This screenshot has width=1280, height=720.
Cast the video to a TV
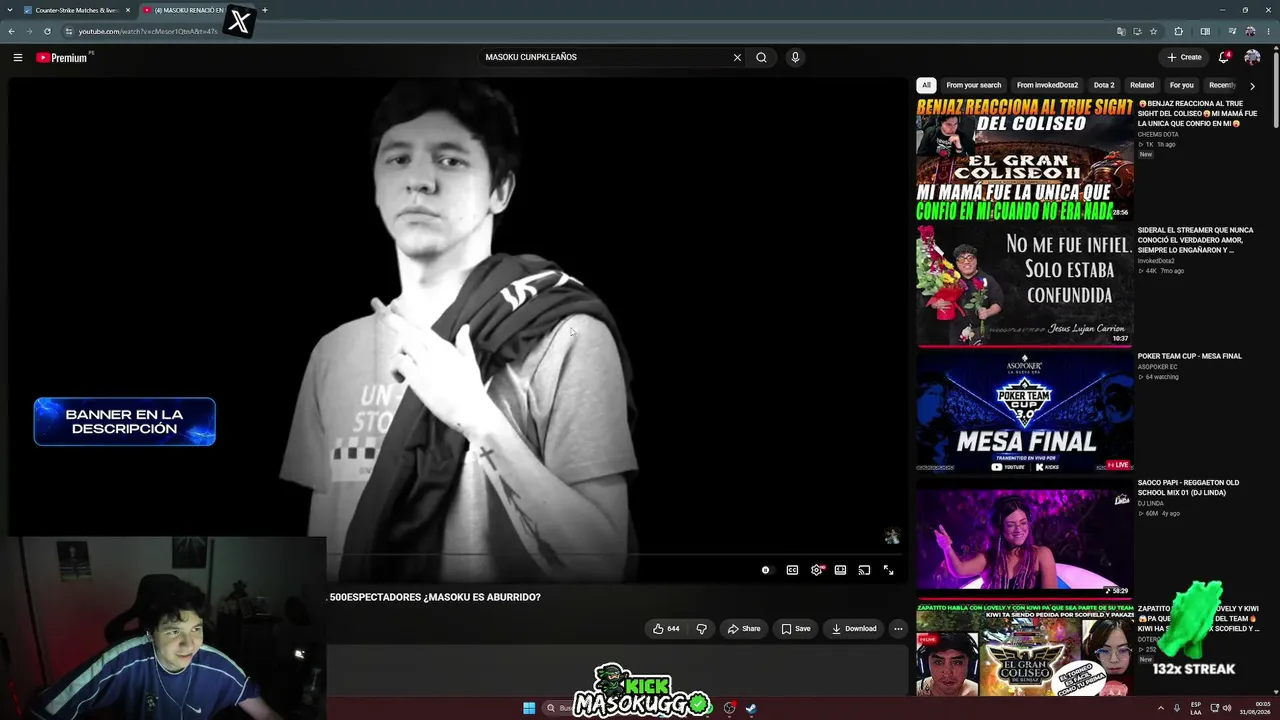[864, 570]
